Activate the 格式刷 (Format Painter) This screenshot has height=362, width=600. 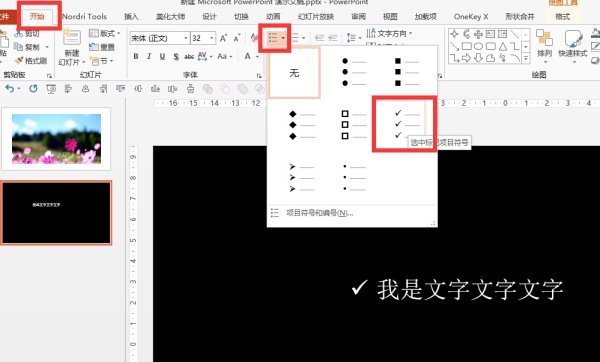tap(31, 60)
